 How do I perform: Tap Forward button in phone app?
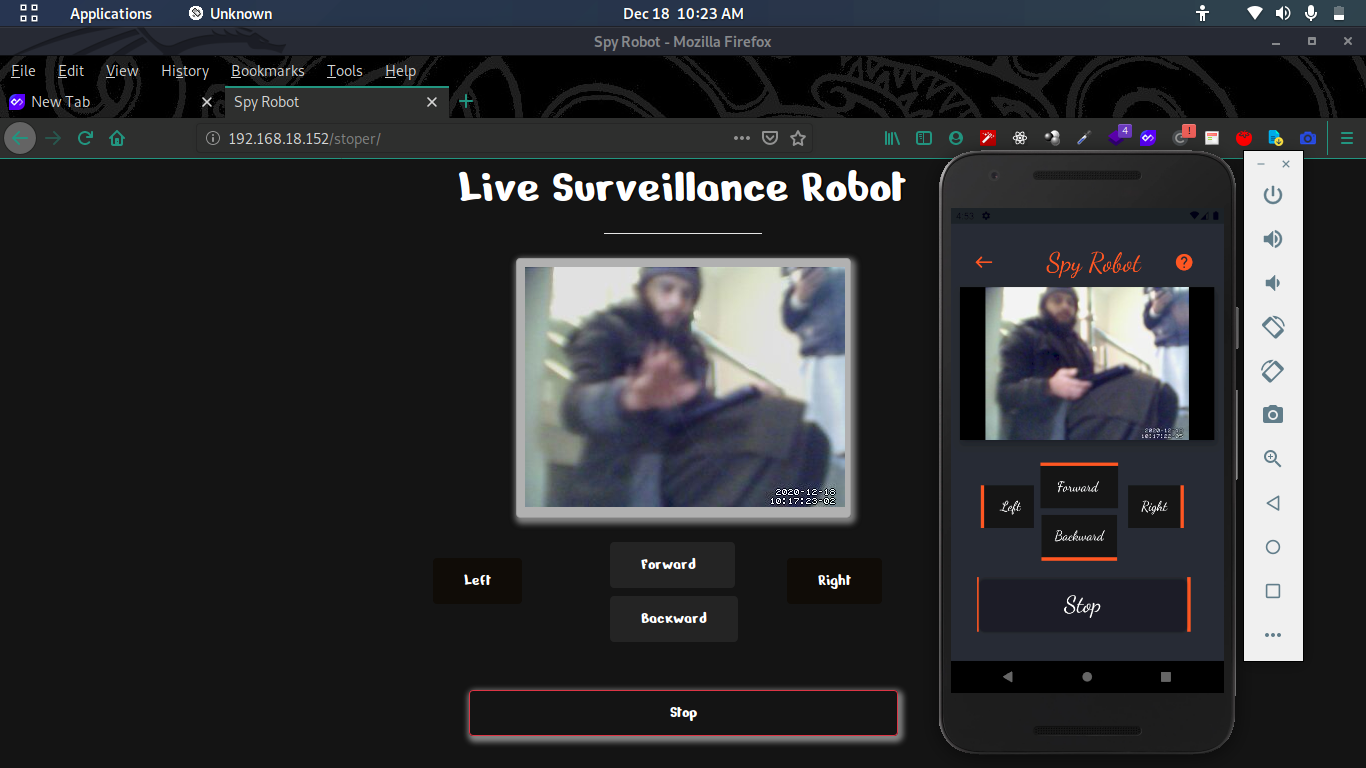point(1078,486)
